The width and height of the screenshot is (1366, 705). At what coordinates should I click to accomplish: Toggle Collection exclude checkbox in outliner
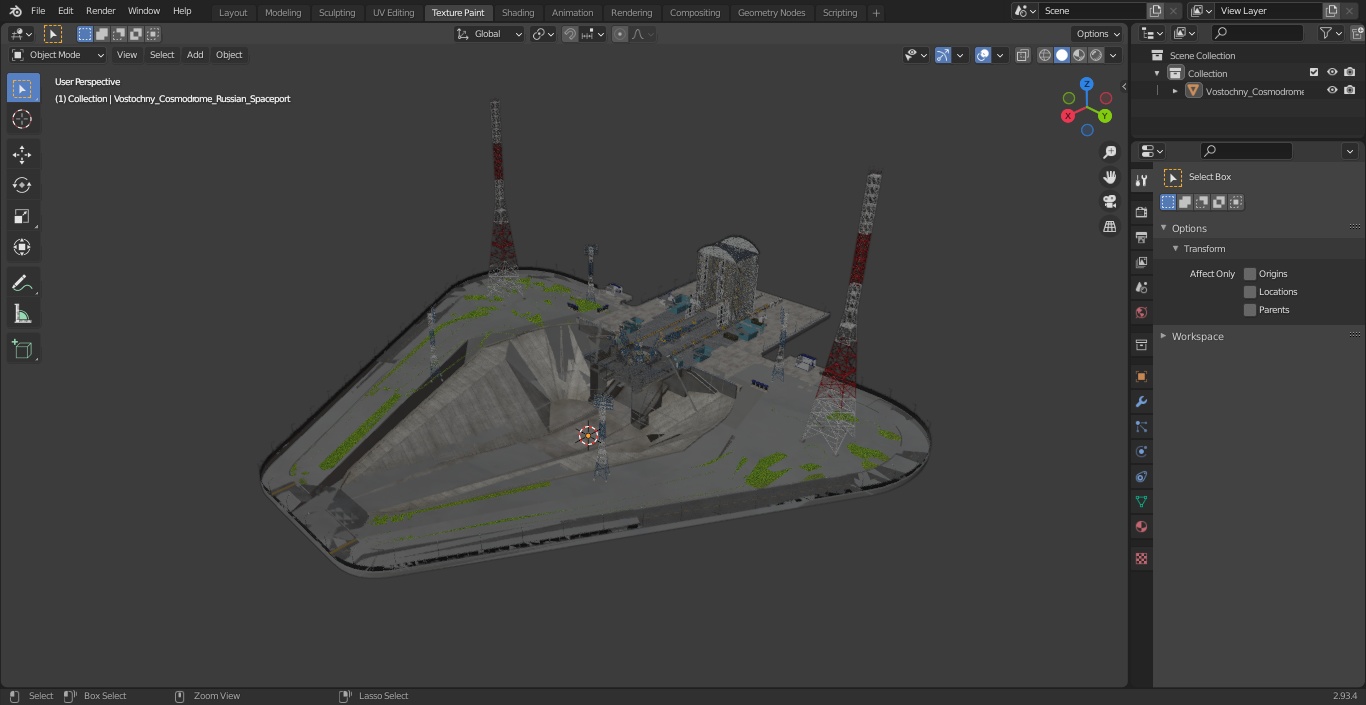[1314, 73]
